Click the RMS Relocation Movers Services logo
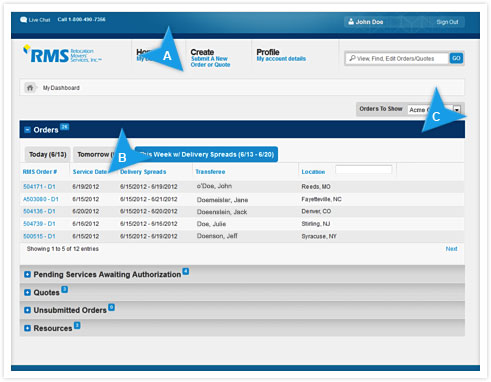Image resolution: width=491 pixels, height=382 pixels. point(62,55)
